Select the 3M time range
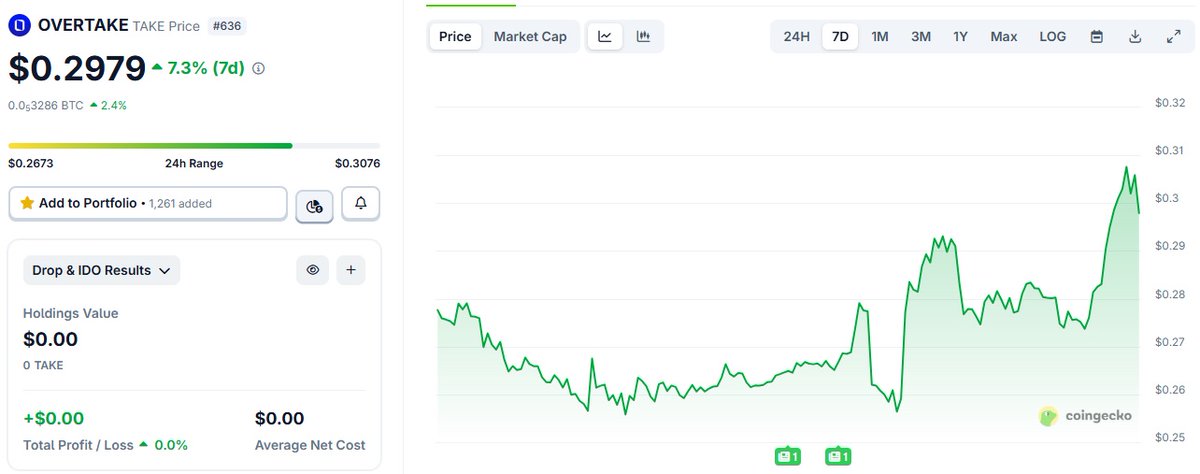The width and height of the screenshot is (1200, 474). 921,37
